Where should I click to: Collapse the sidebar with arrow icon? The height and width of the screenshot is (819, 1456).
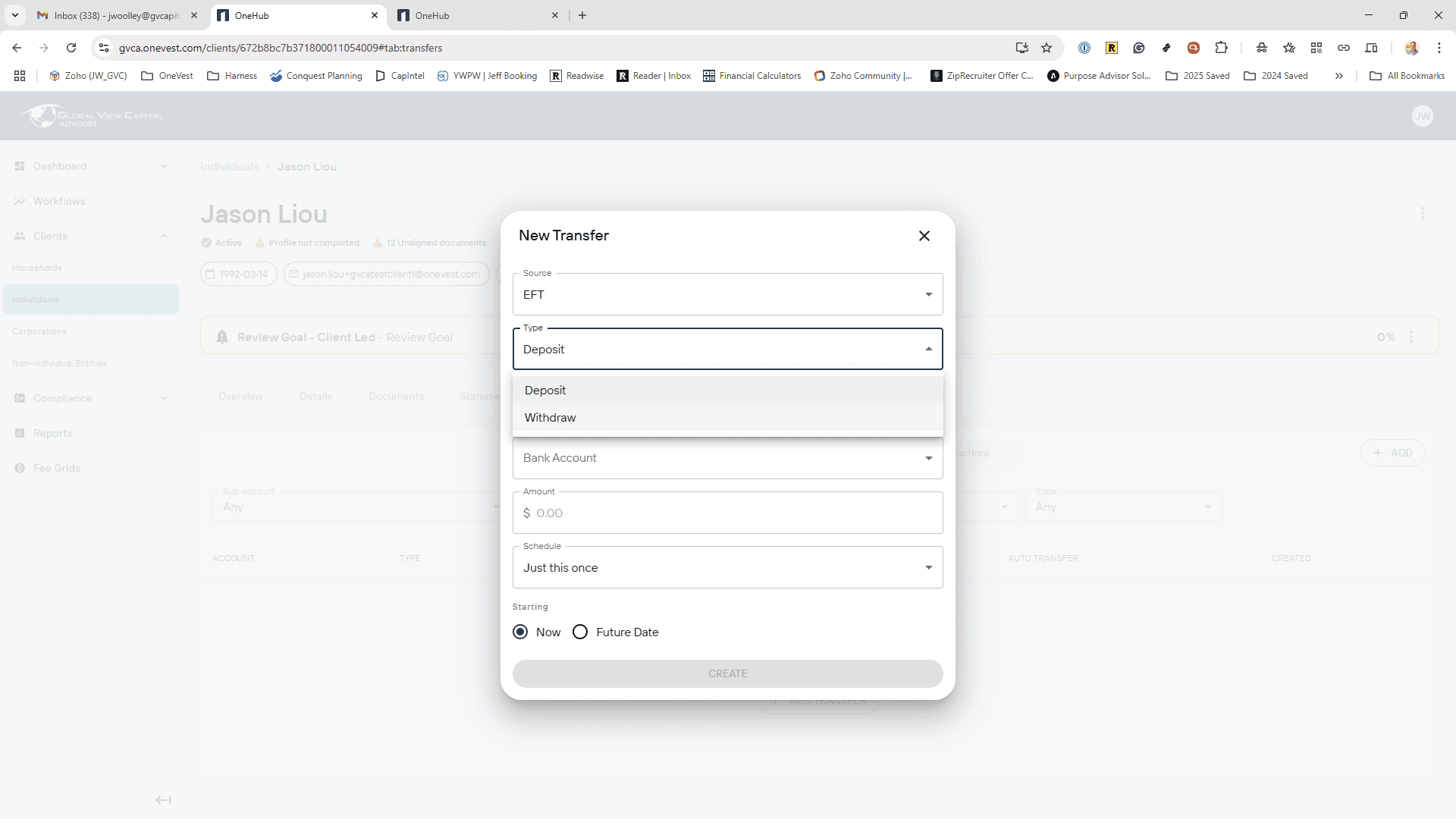click(x=163, y=800)
